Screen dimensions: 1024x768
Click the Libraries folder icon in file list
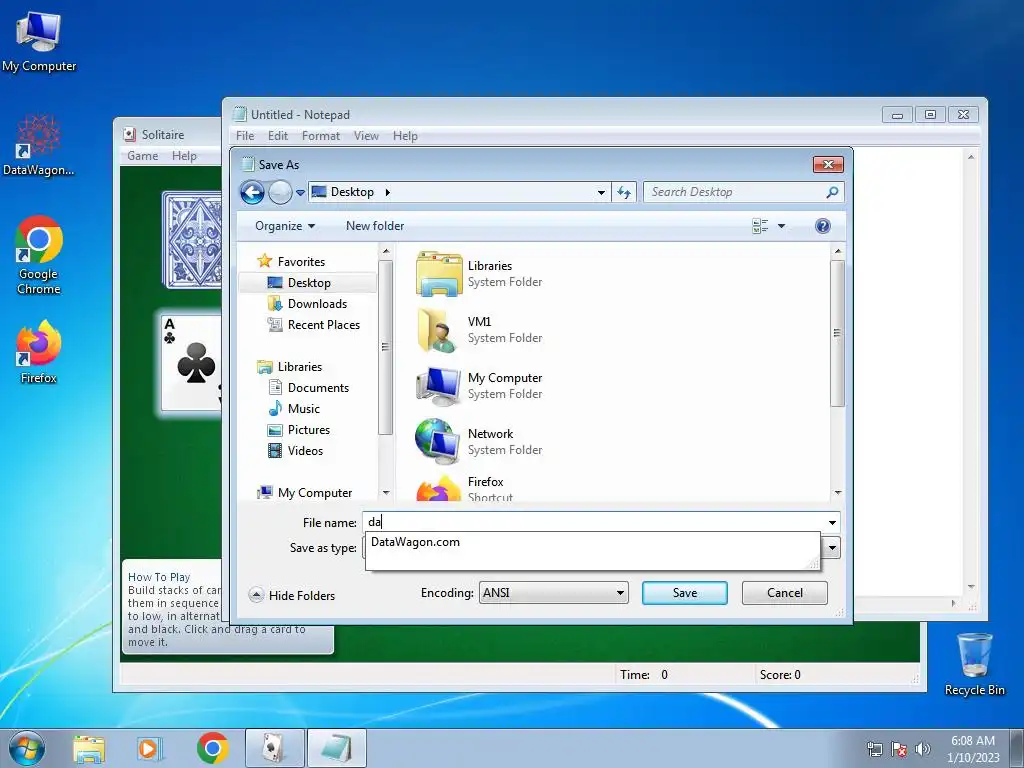(439, 274)
